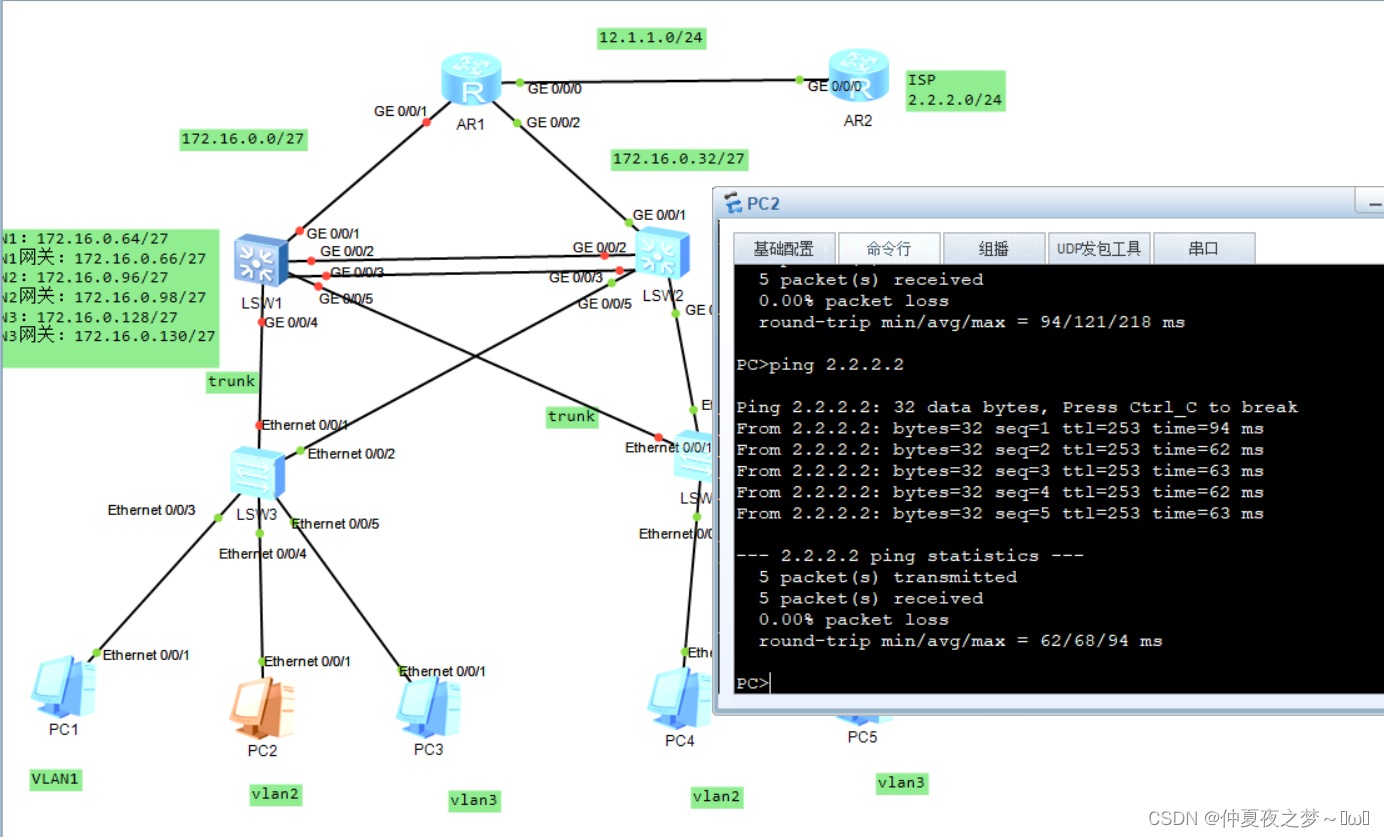The image size is (1384, 837).
Task: Switch to the 串口 tab
Action: 1204,248
